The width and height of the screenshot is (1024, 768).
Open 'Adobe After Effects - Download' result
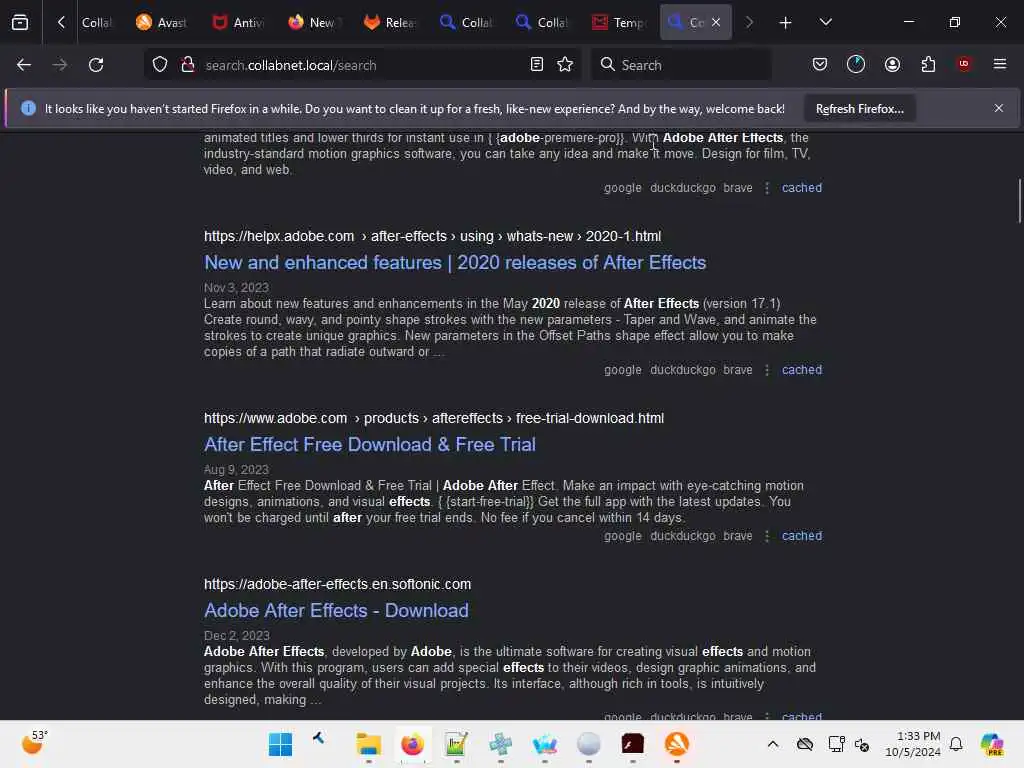tap(336, 611)
